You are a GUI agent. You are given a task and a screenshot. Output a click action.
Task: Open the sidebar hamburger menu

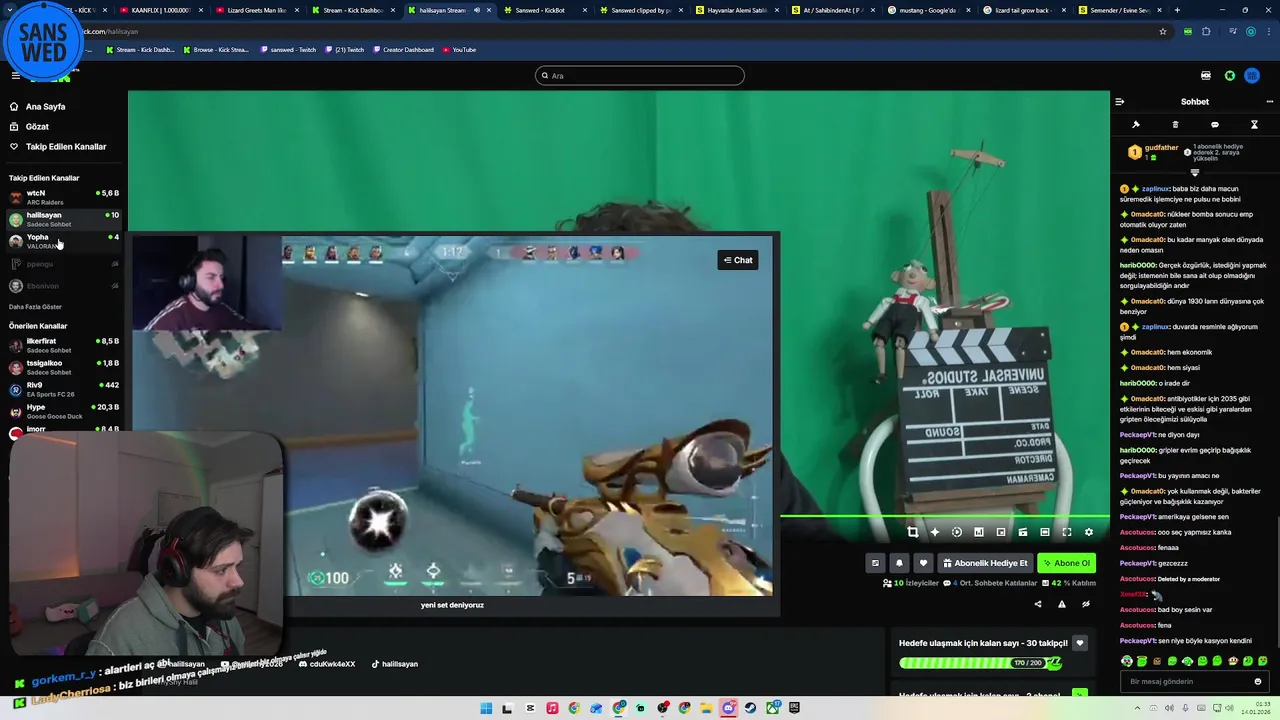(x=15, y=76)
